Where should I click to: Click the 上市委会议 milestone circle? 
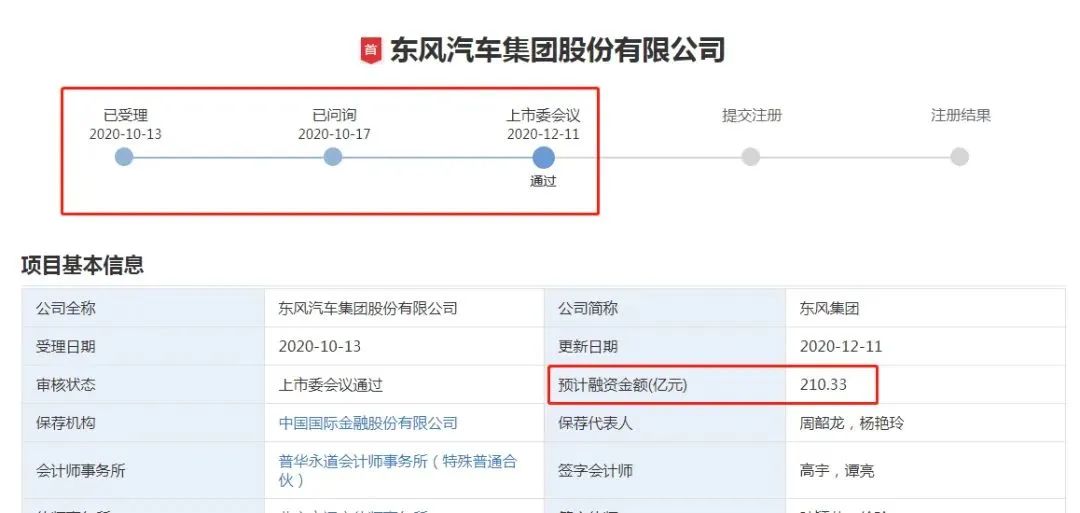[543, 158]
